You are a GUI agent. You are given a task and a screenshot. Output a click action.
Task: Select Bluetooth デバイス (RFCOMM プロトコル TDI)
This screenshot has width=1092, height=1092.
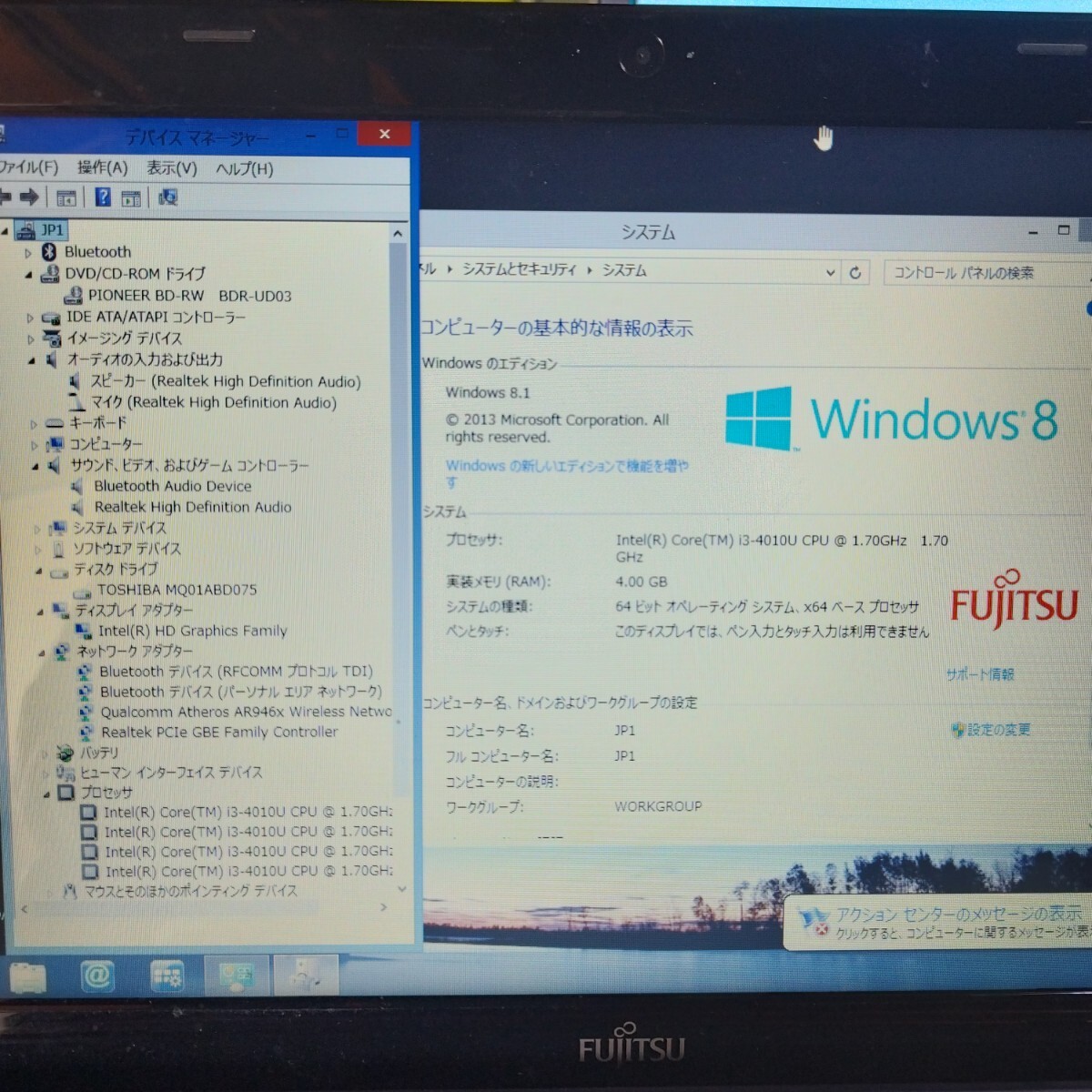237,672
